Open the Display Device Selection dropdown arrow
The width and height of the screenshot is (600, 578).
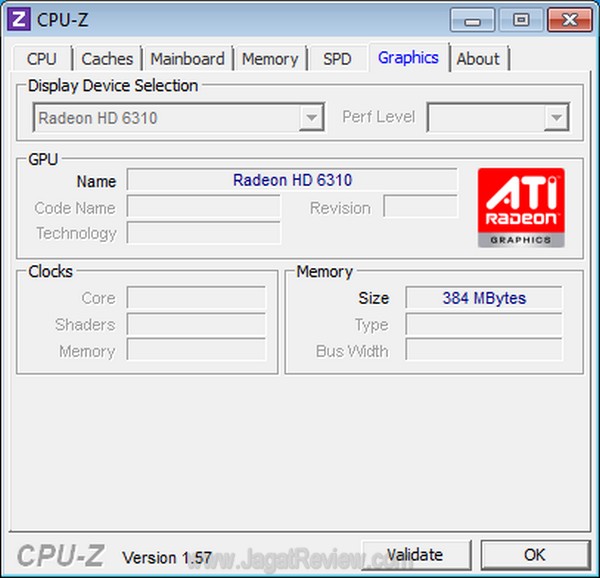click(x=311, y=117)
